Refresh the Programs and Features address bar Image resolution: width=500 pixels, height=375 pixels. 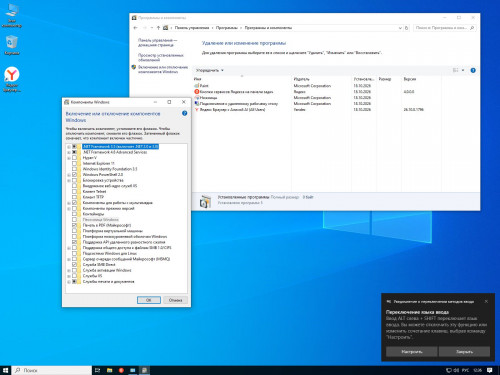[406, 28]
